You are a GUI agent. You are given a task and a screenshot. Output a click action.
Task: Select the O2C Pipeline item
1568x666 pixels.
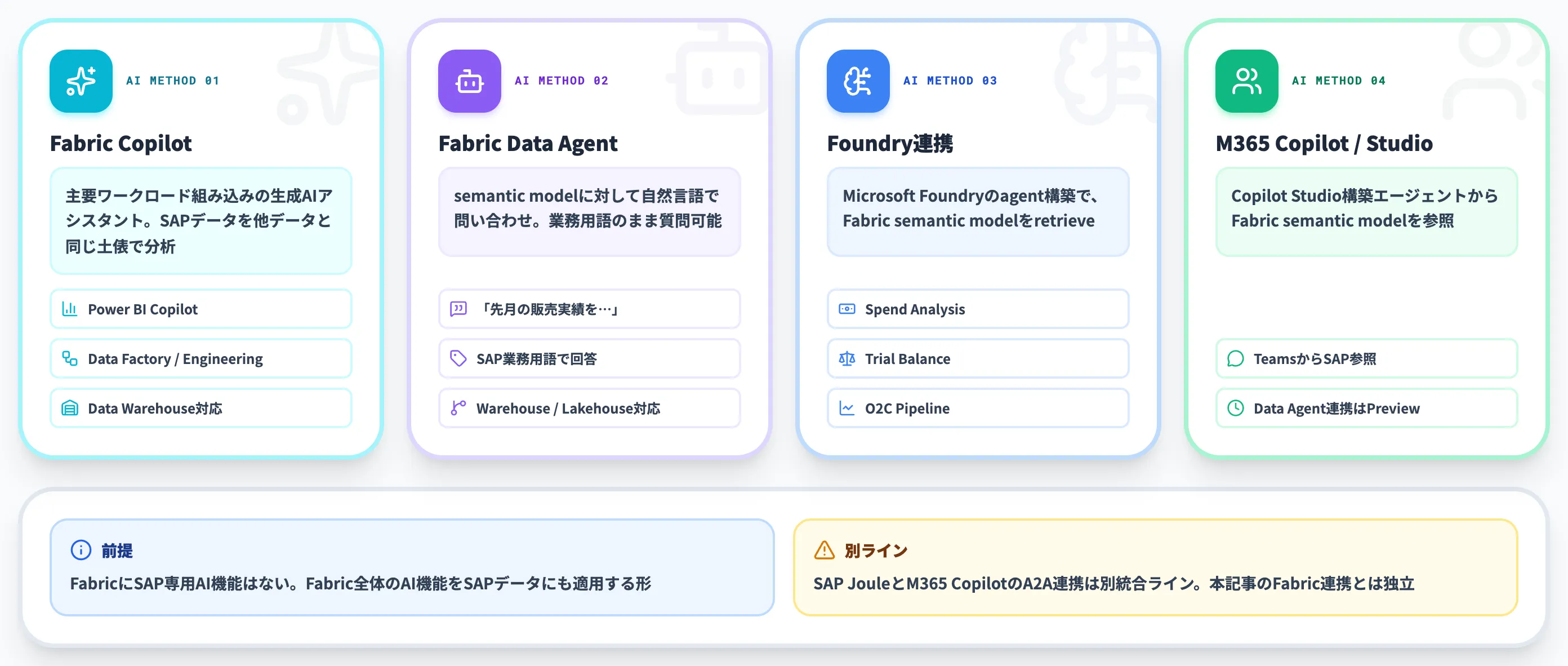[x=978, y=408]
